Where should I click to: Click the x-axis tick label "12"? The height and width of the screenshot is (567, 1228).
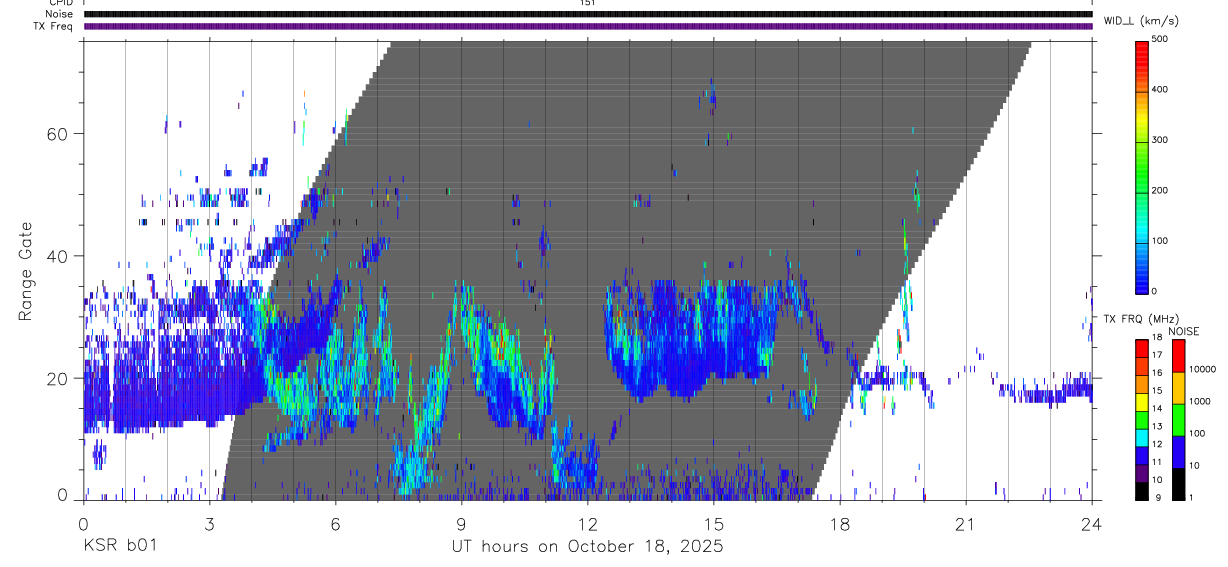pos(587,523)
